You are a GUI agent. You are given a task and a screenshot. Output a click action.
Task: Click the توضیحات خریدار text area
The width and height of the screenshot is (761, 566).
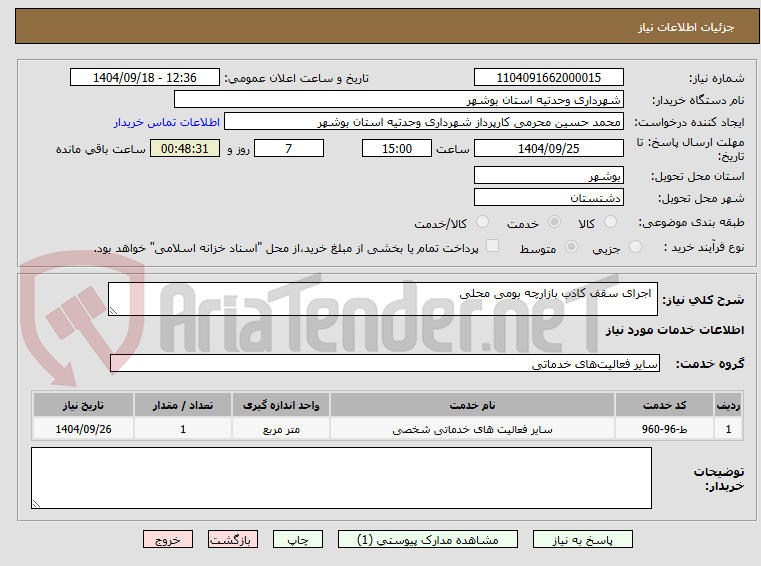341,478
